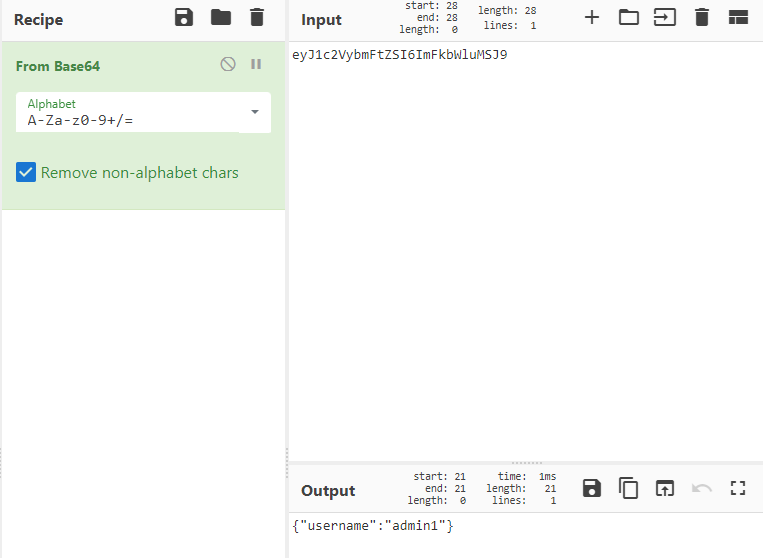This screenshot has height=558, width=763.
Task: Maximise the output pane
Action: click(x=738, y=488)
